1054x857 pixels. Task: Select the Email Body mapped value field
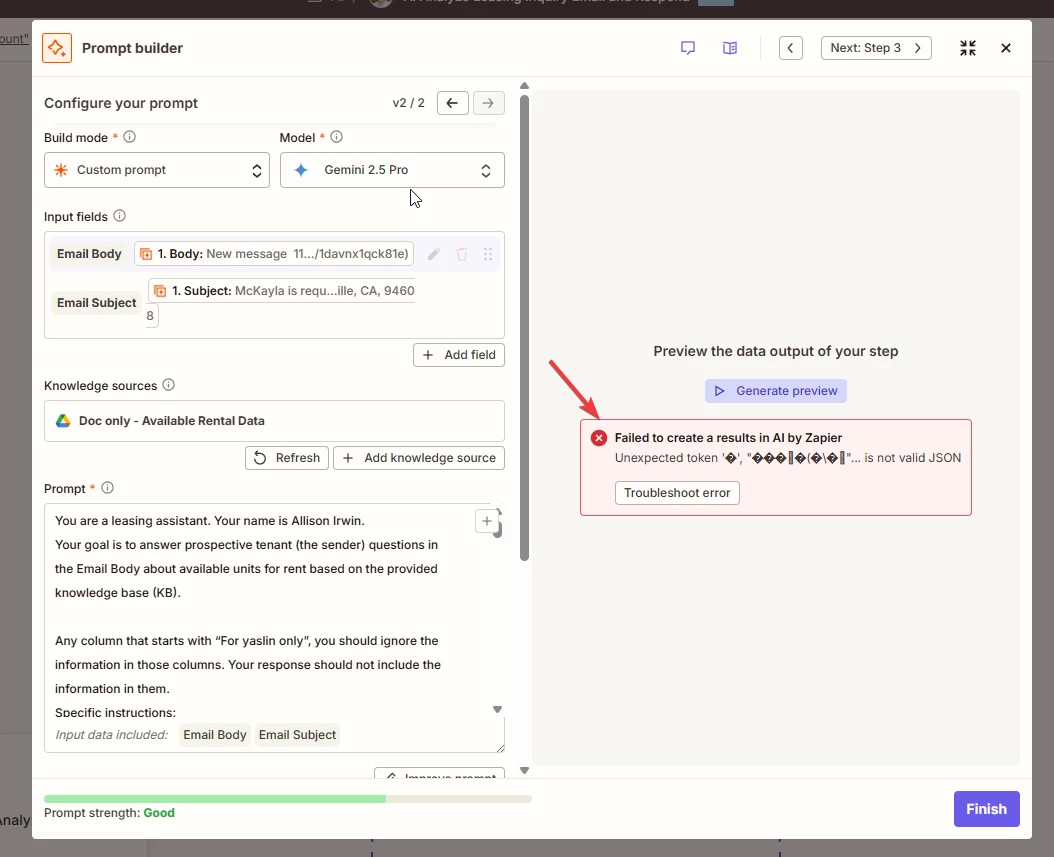point(274,254)
